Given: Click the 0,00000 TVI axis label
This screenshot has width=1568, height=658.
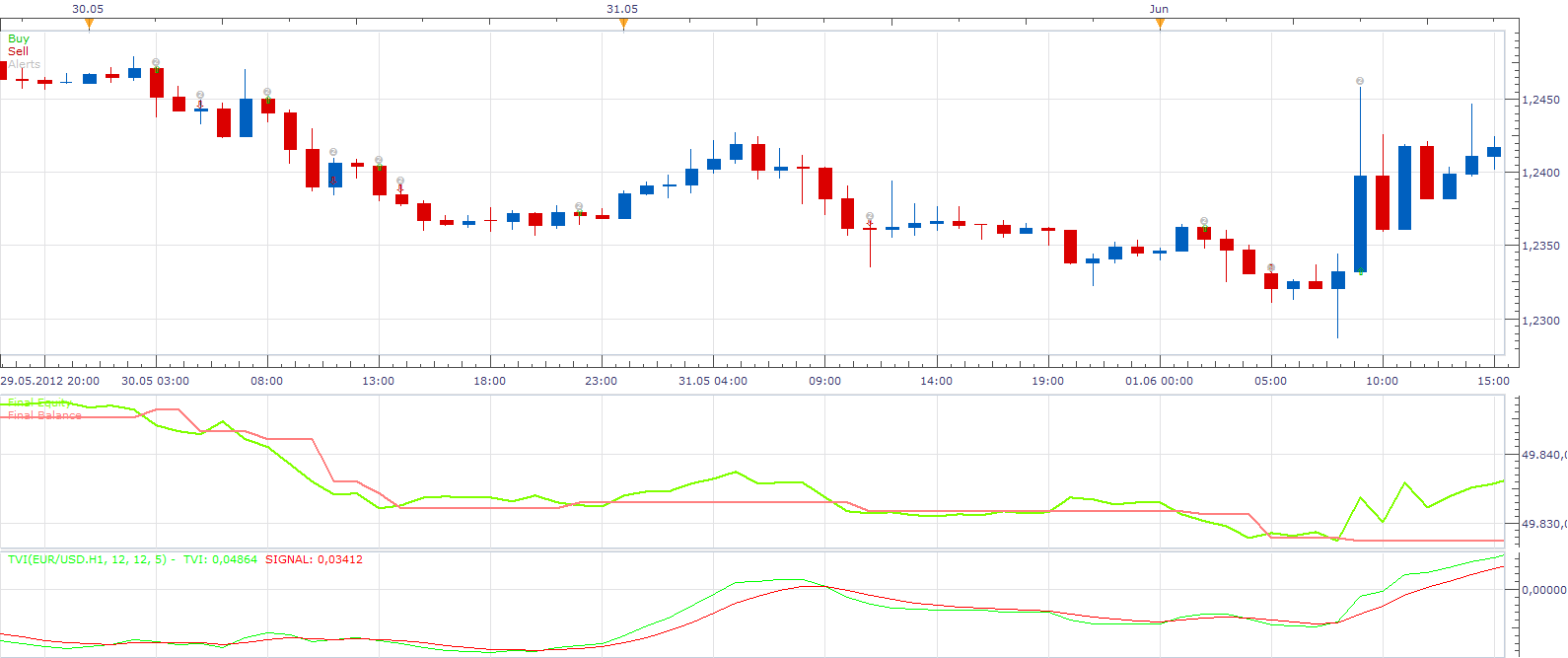Looking at the screenshot, I should 1544,589.
